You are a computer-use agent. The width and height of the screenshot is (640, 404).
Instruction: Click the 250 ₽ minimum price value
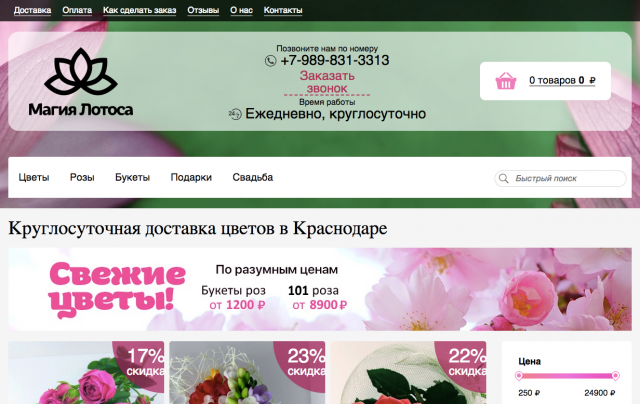pos(529,393)
